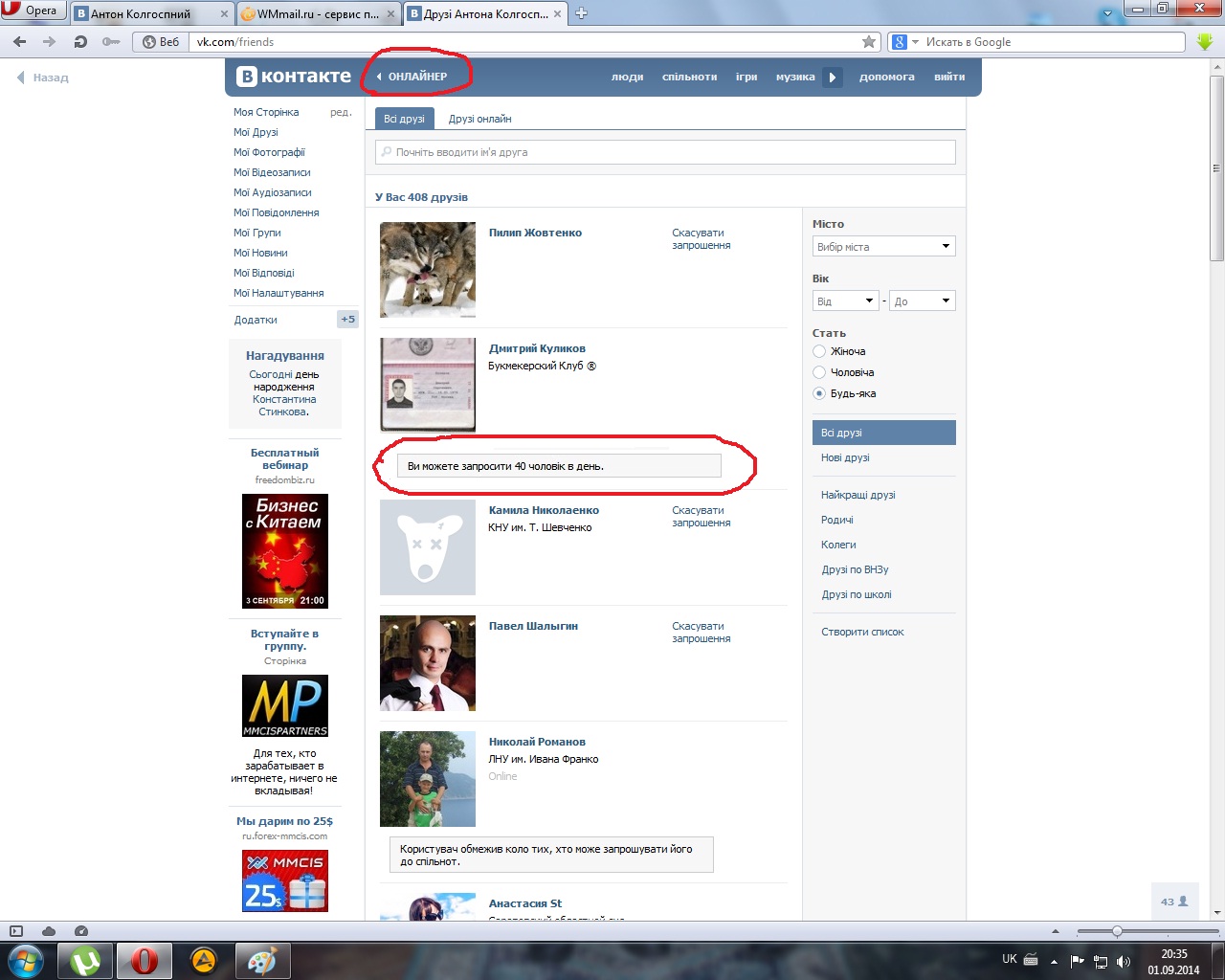This screenshot has height=980, width=1225.
Task: Click the music play button in VK header
Action: tap(833, 78)
